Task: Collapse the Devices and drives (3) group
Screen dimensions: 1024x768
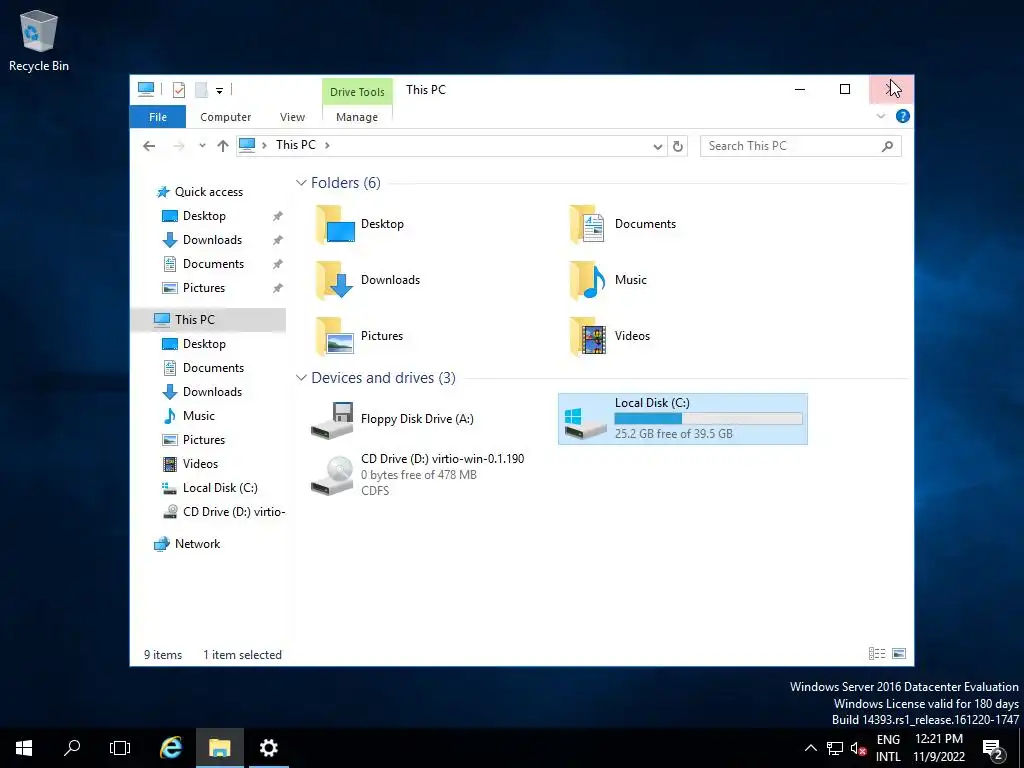Action: 301,378
